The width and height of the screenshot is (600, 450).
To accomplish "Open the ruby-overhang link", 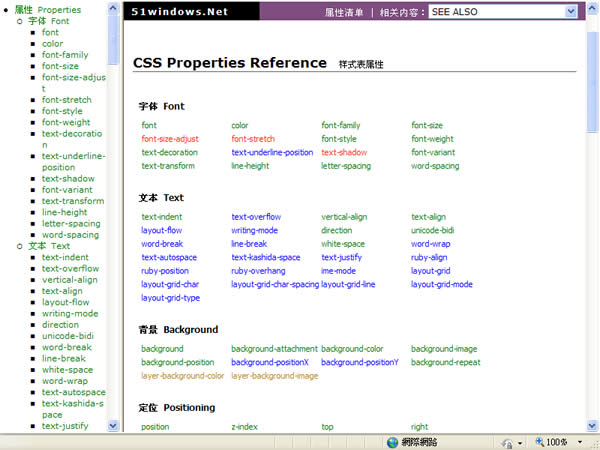I will coord(258,271).
